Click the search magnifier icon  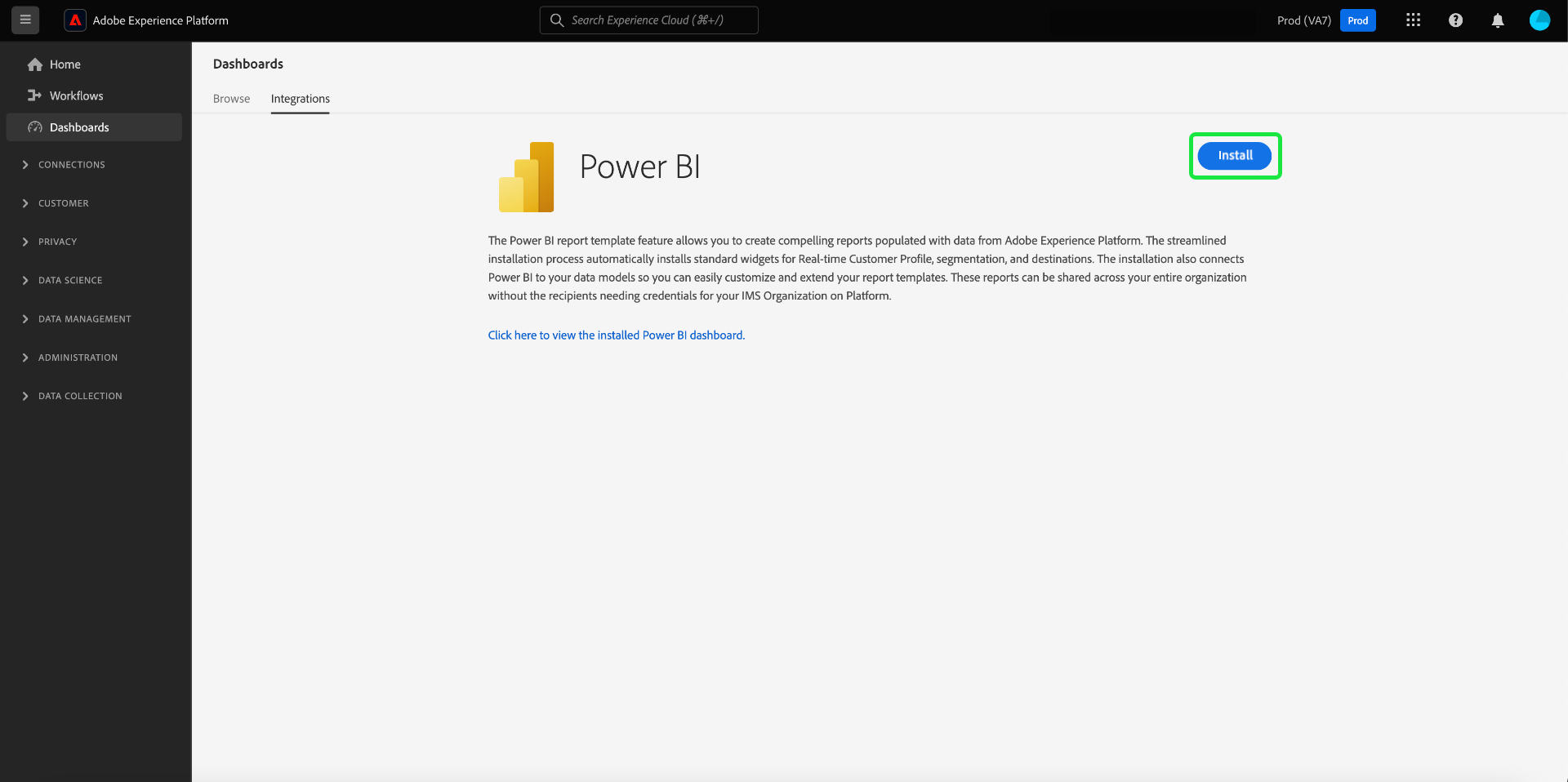point(557,20)
